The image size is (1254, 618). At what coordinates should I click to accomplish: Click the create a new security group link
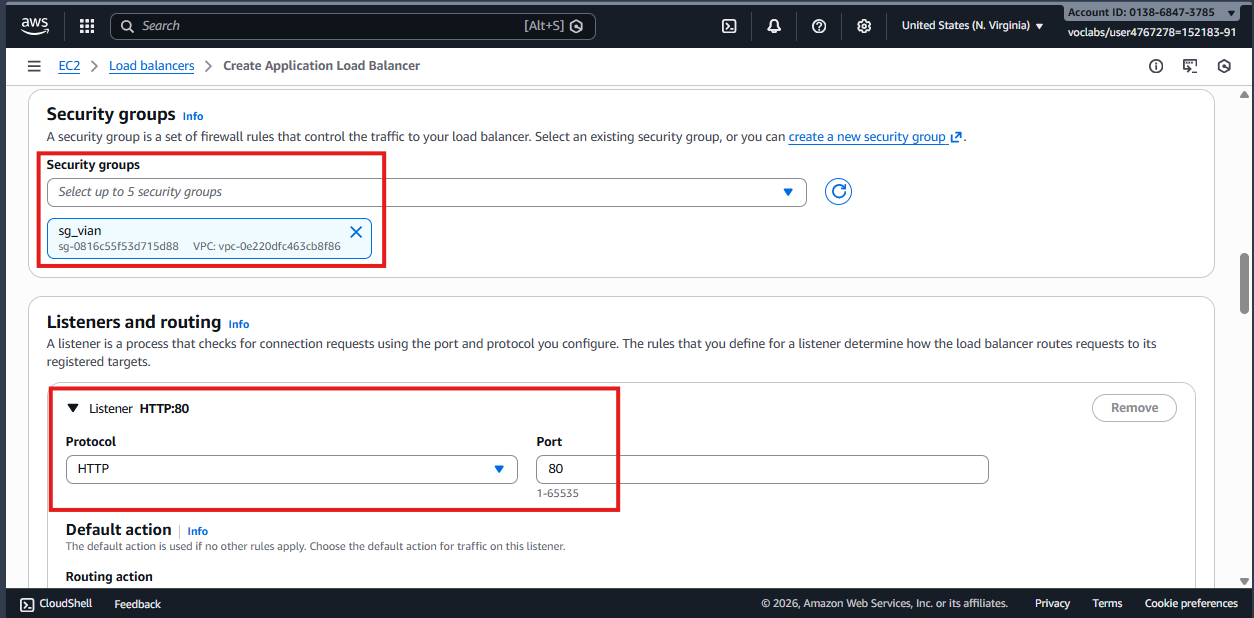867,137
